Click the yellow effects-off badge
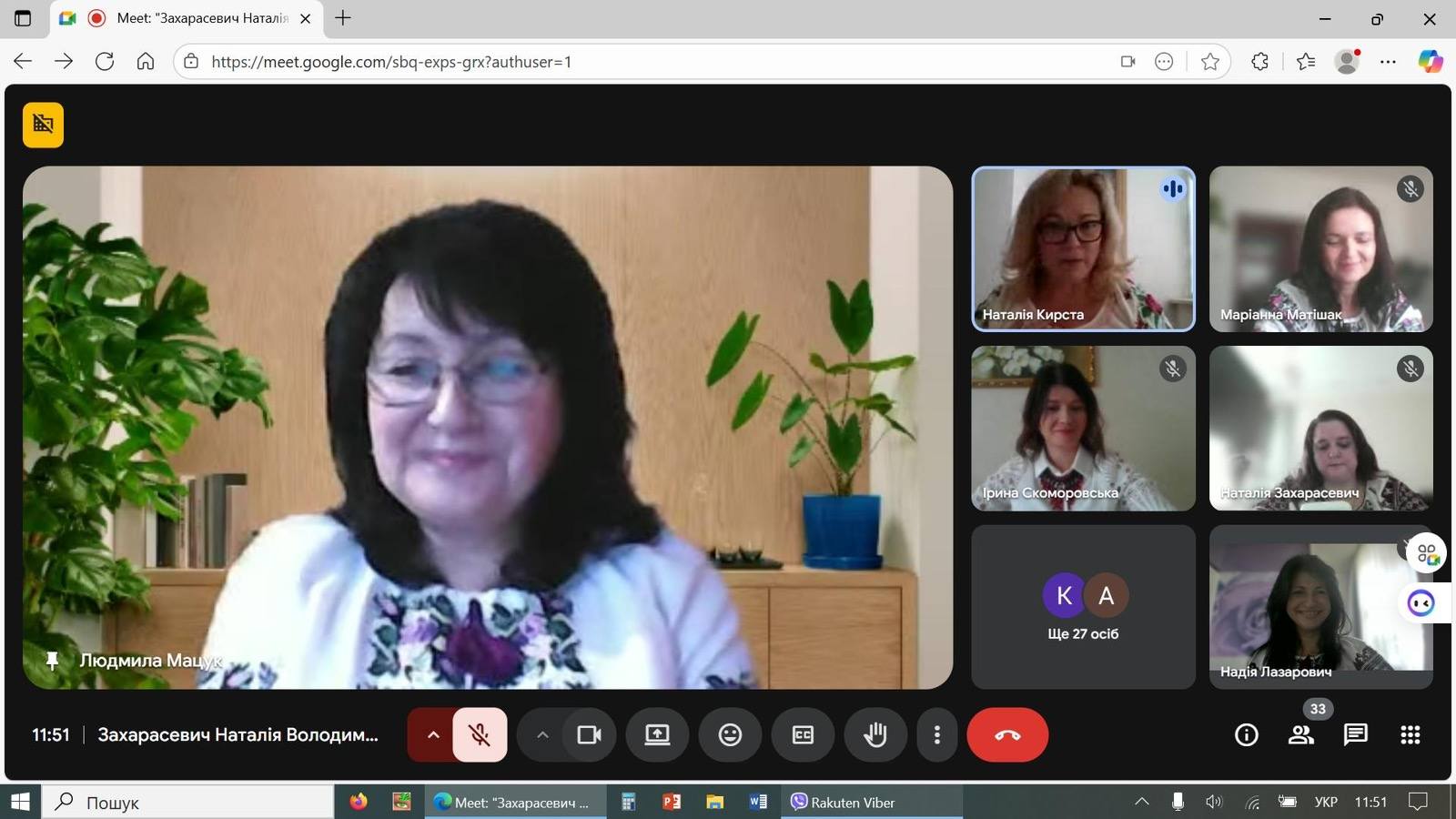Viewport: 1456px width, 819px height. click(x=43, y=125)
